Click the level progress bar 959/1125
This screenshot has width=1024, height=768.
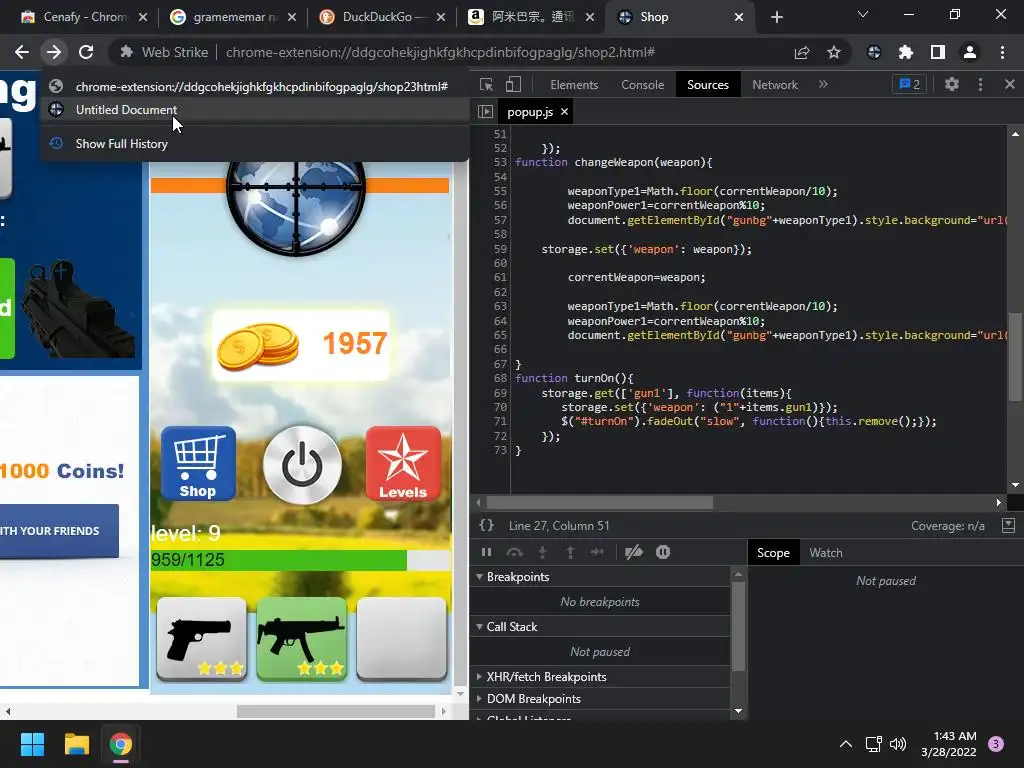click(x=300, y=560)
